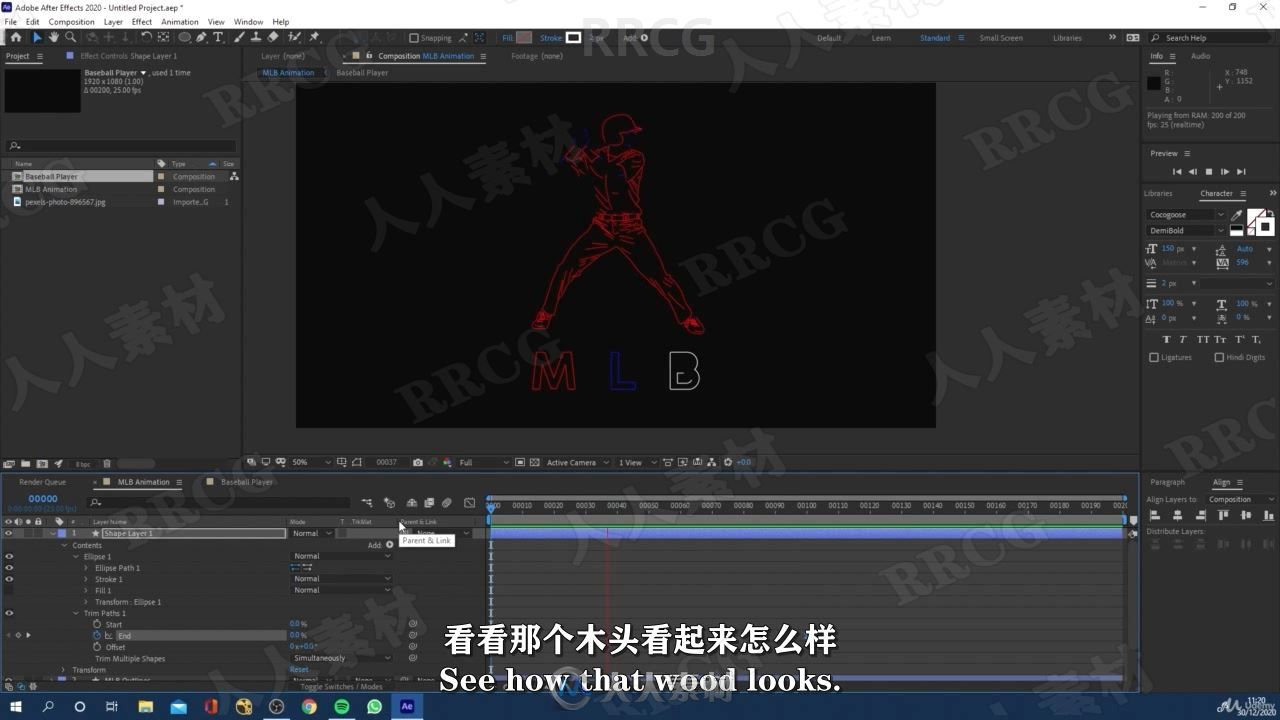This screenshot has width=1280, height=720.
Task: Select the Brush tool
Action: pyautogui.click(x=240, y=38)
